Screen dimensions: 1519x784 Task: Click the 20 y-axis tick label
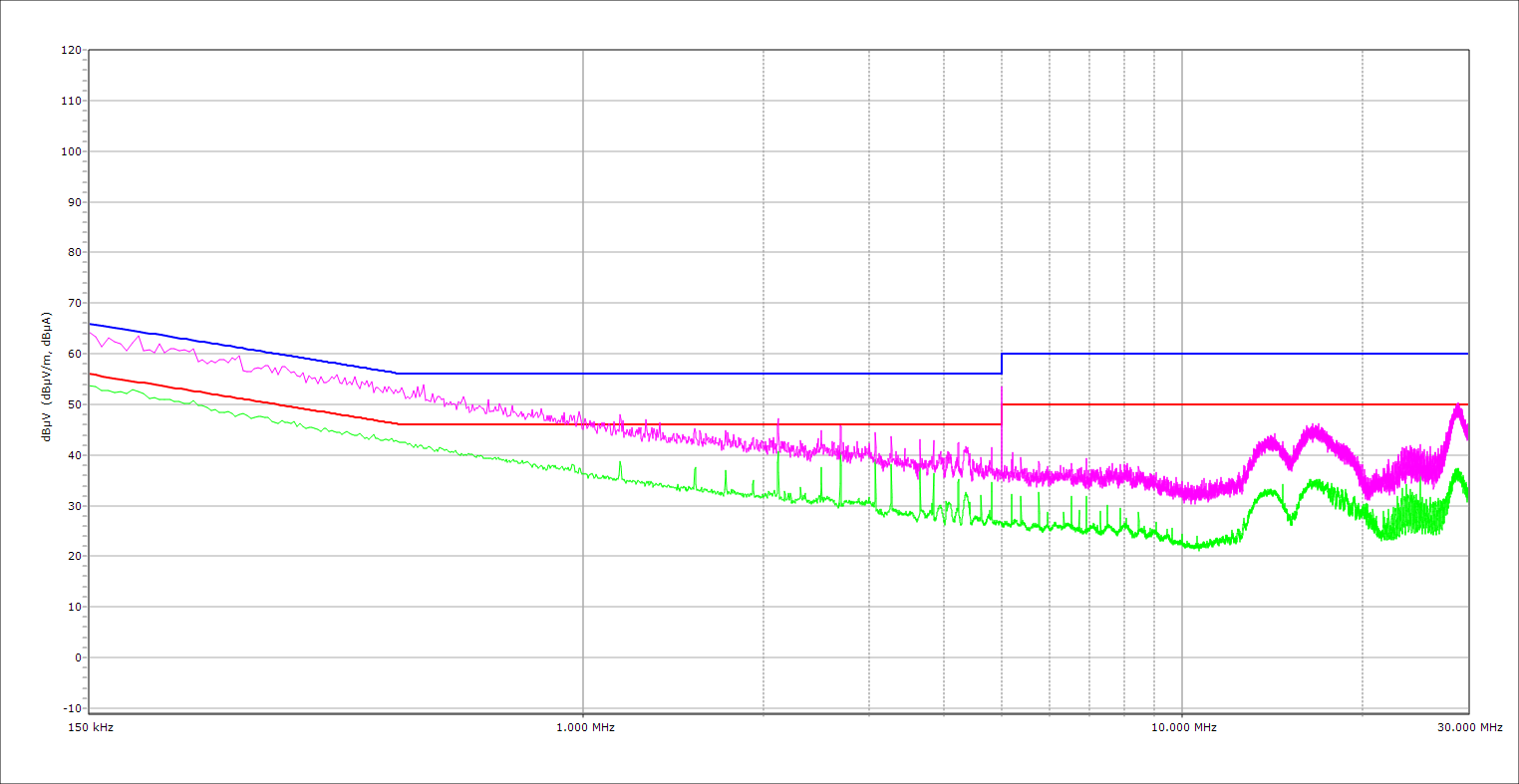[x=74, y=557]
